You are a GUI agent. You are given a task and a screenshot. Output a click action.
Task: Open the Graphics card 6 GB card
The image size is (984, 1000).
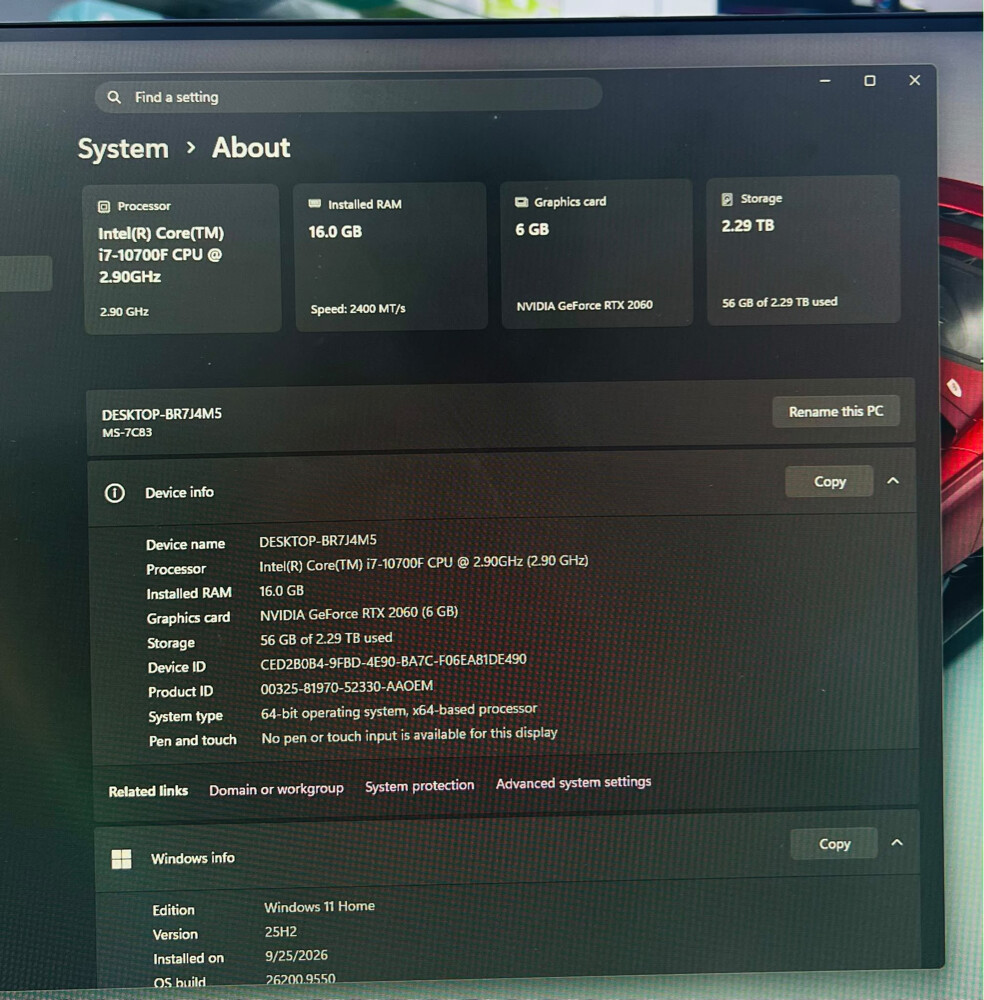pyautogui.click(x=596, y=253)
